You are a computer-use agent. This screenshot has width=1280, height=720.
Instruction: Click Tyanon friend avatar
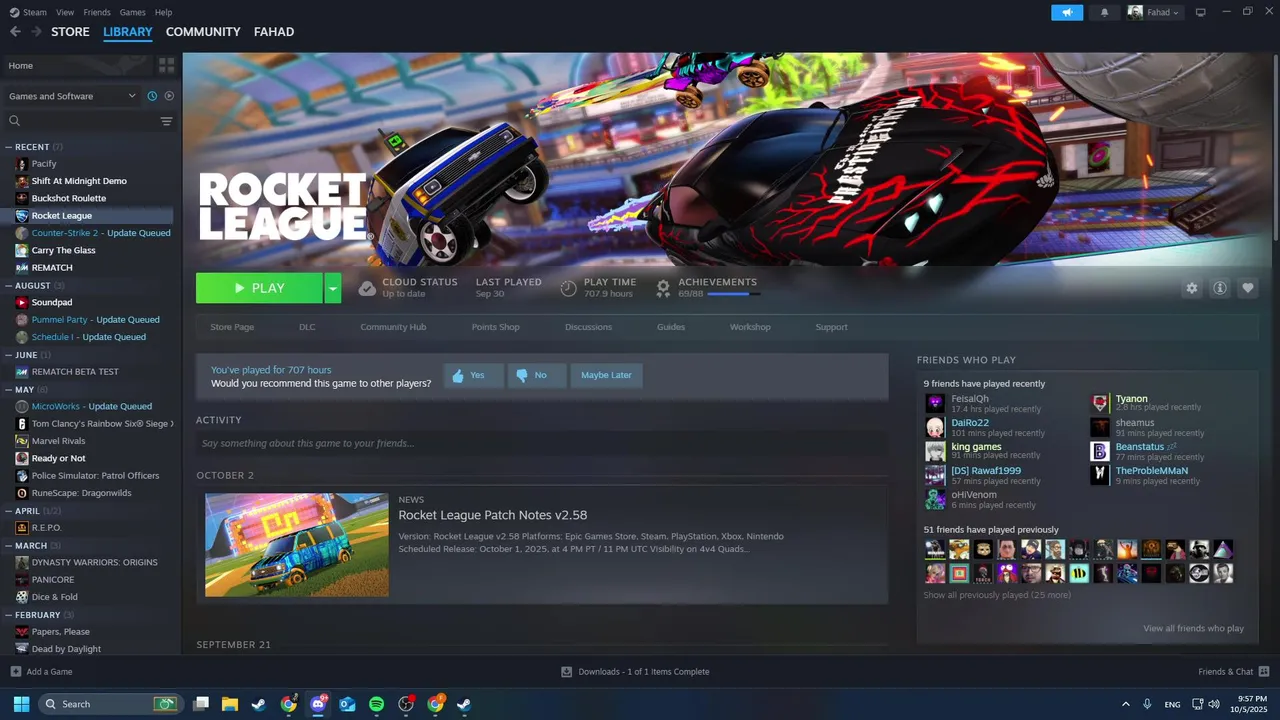pyautogui.click(x=1100, y=404)
